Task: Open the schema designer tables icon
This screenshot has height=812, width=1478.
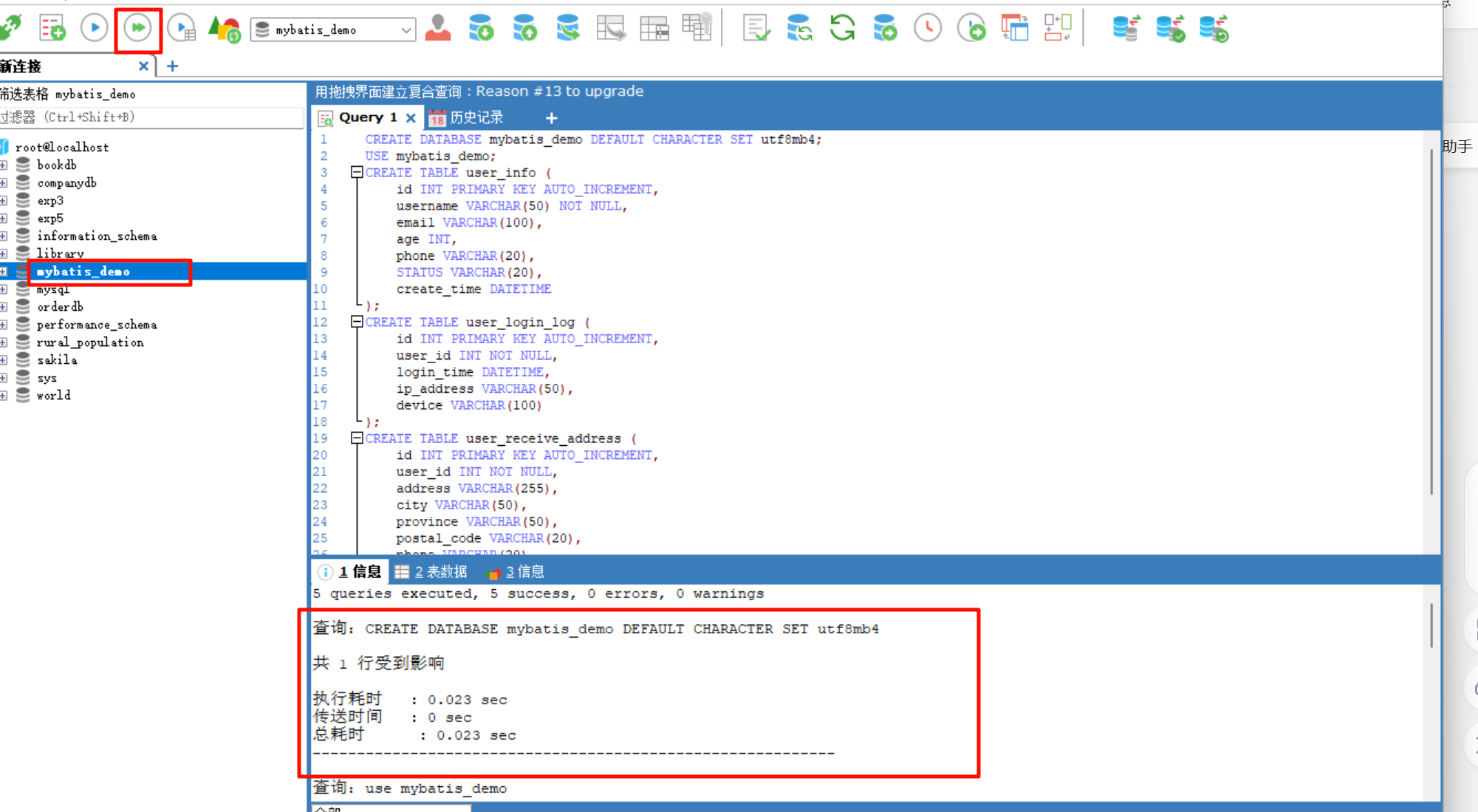Action: tap(1015, 29)
